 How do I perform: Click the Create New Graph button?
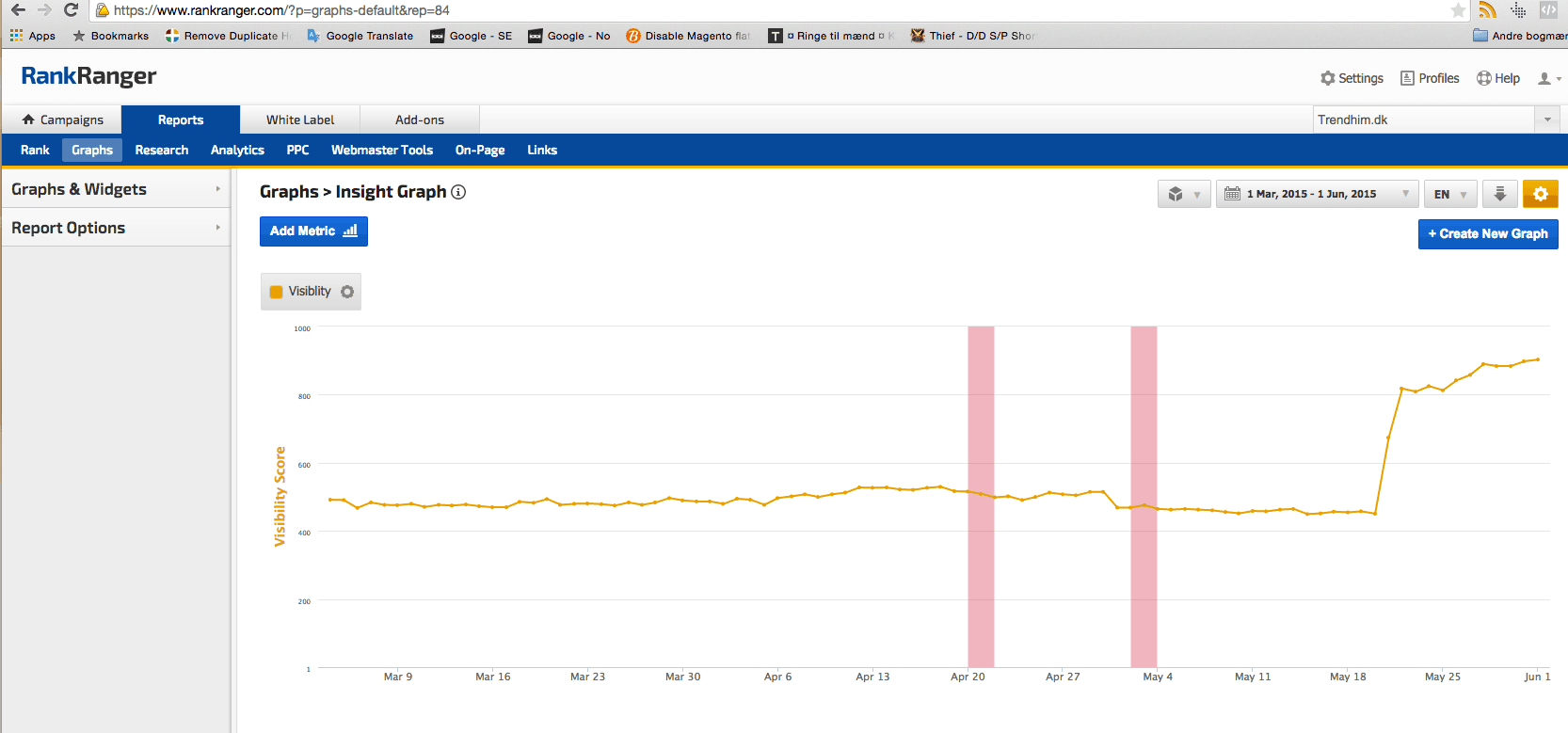(x=1487, y=233)
